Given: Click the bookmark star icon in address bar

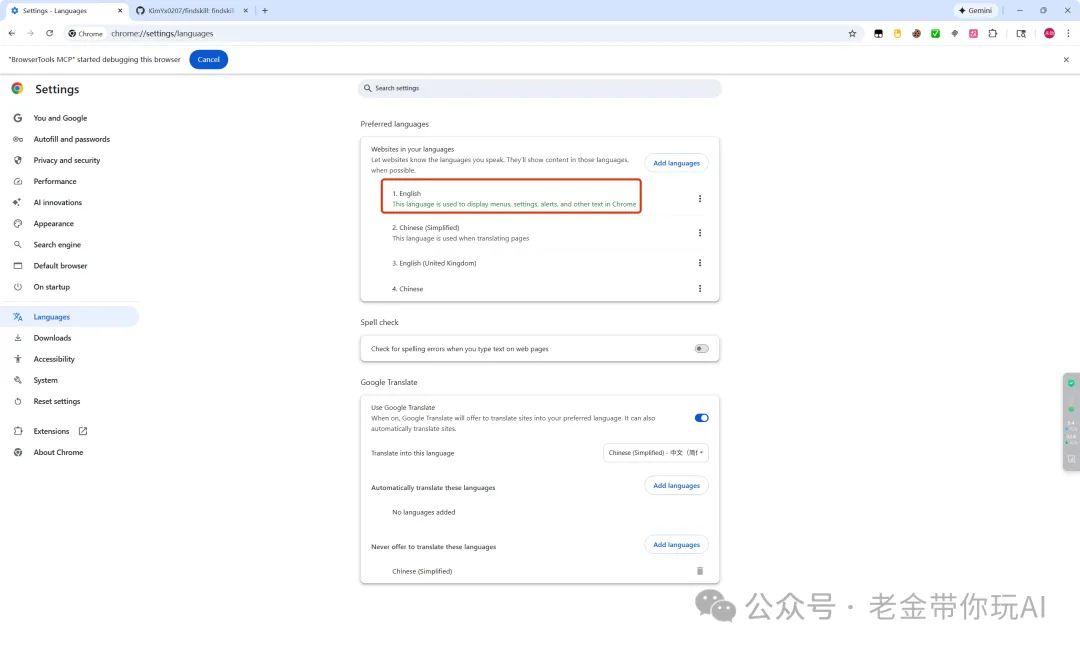Looking at the screenshot, I should tap(852, 33).
